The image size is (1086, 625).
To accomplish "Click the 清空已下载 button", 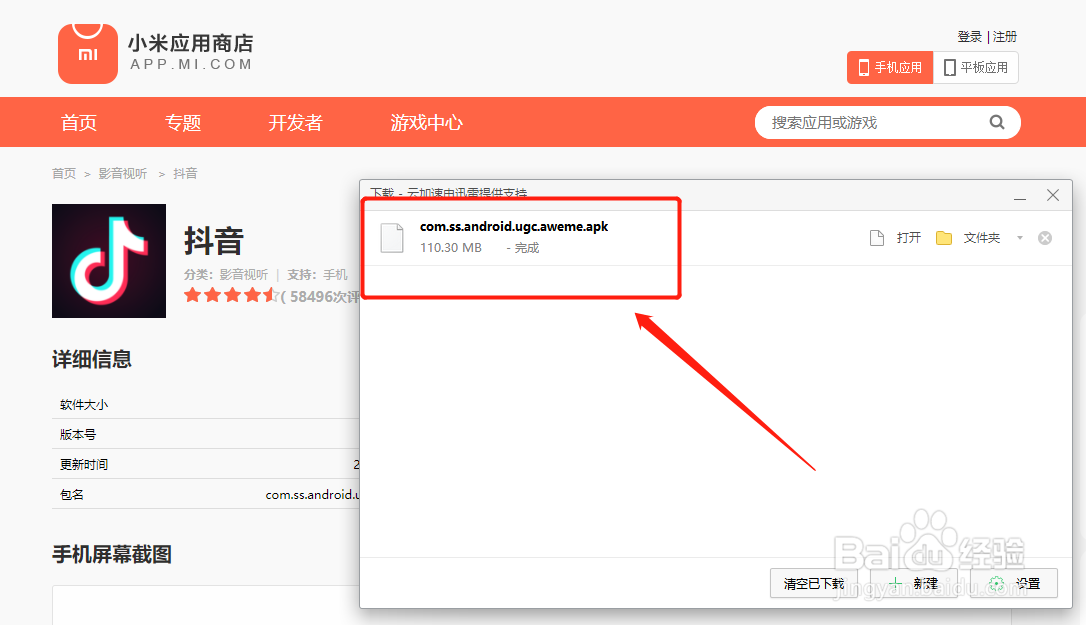I will [x=814, y=583].
